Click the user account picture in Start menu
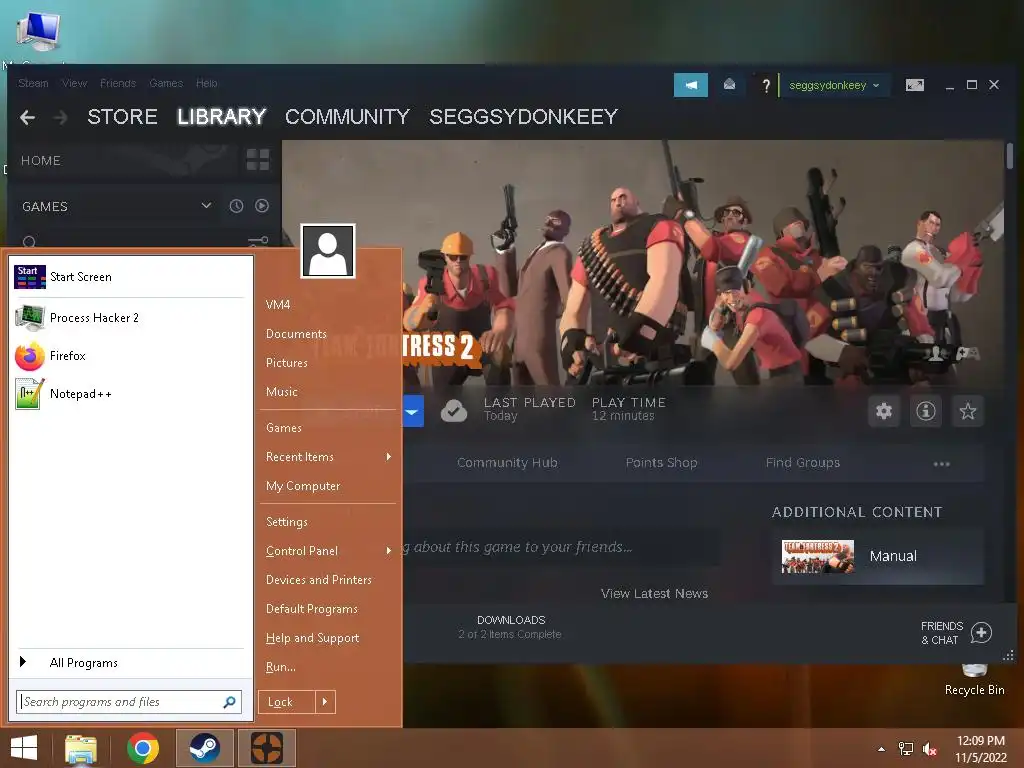1024x768 pixels. [328, 251]
